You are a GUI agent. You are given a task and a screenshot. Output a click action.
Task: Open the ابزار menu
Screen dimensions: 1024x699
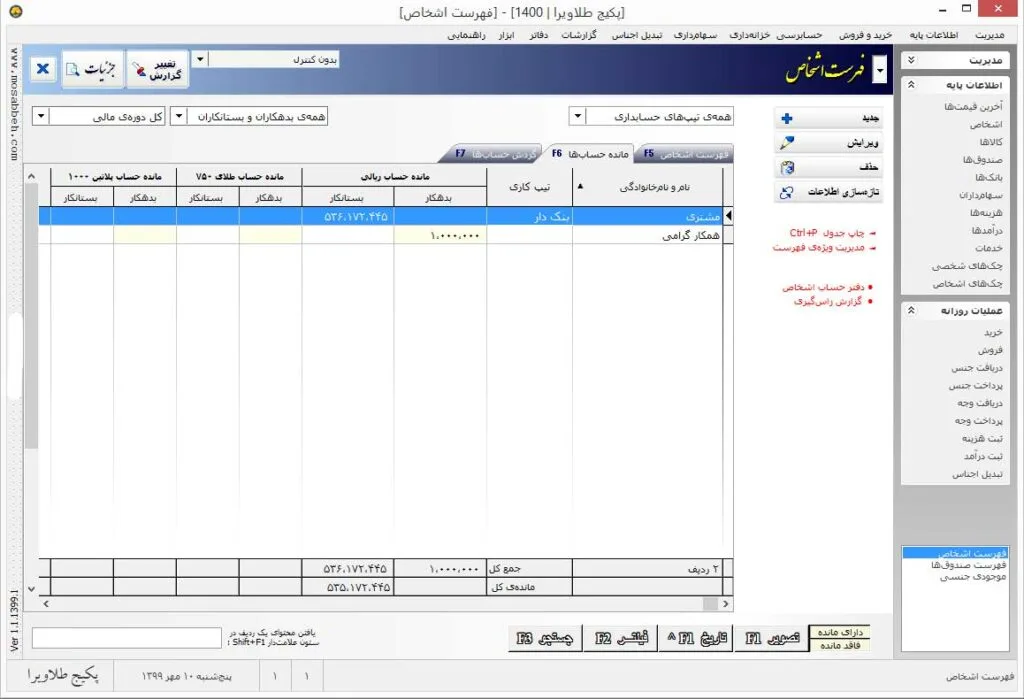click(506, 35)
